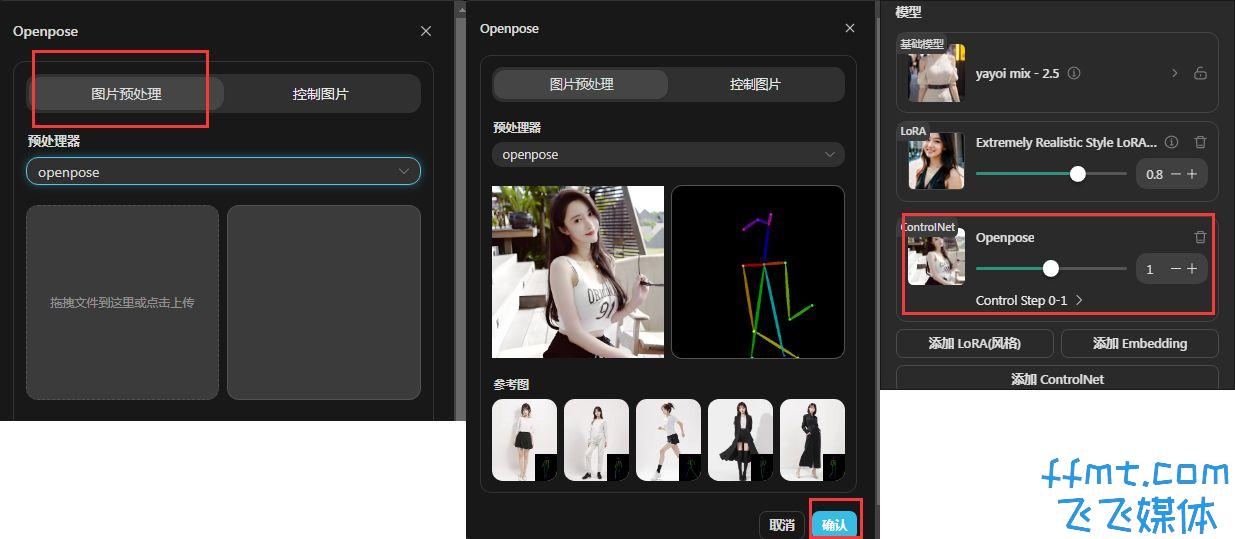Click the LoRA weight value 0.8
Image resolution: width=1235 pixels, height=539 pixels.
(x=1154, y=174)
